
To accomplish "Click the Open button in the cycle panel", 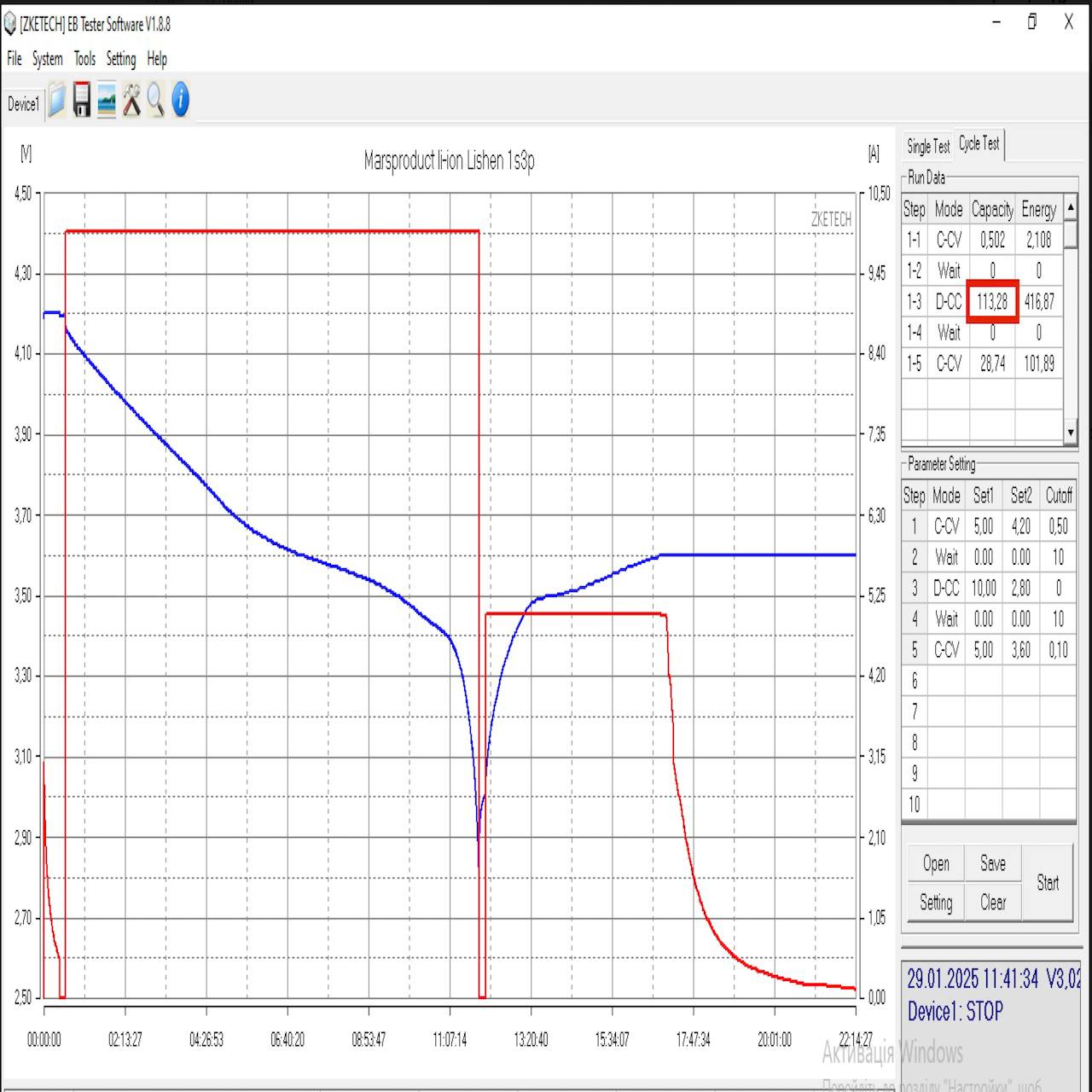I will click(936, 863).
